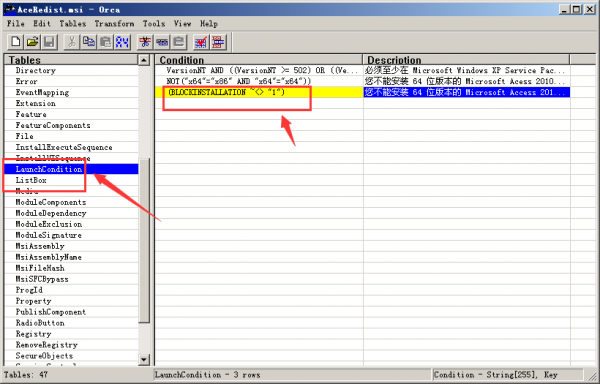Select the ProgId table
This screenshot has height=384, width=600.
[29, 290]
